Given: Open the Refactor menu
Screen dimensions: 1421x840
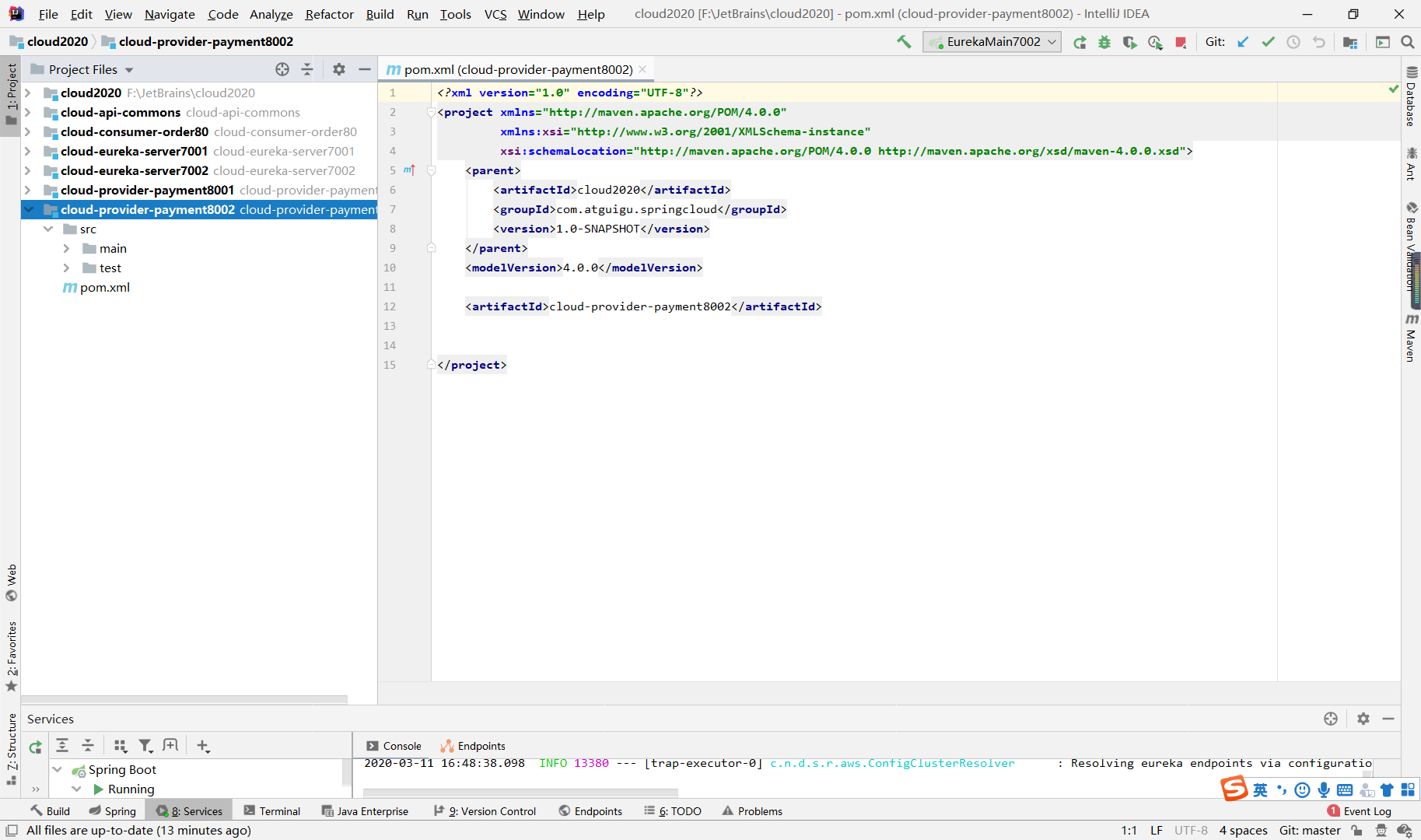Looking at the screenshot, I should pyautogui.click(x=329, y=14).
